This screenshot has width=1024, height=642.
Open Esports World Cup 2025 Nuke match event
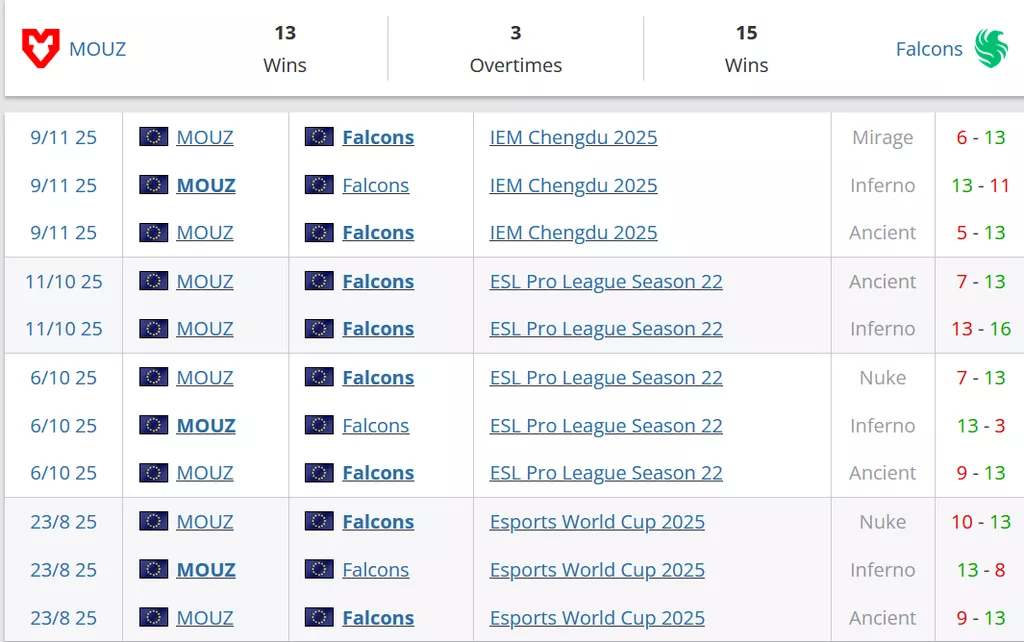[x=597, y=522]
